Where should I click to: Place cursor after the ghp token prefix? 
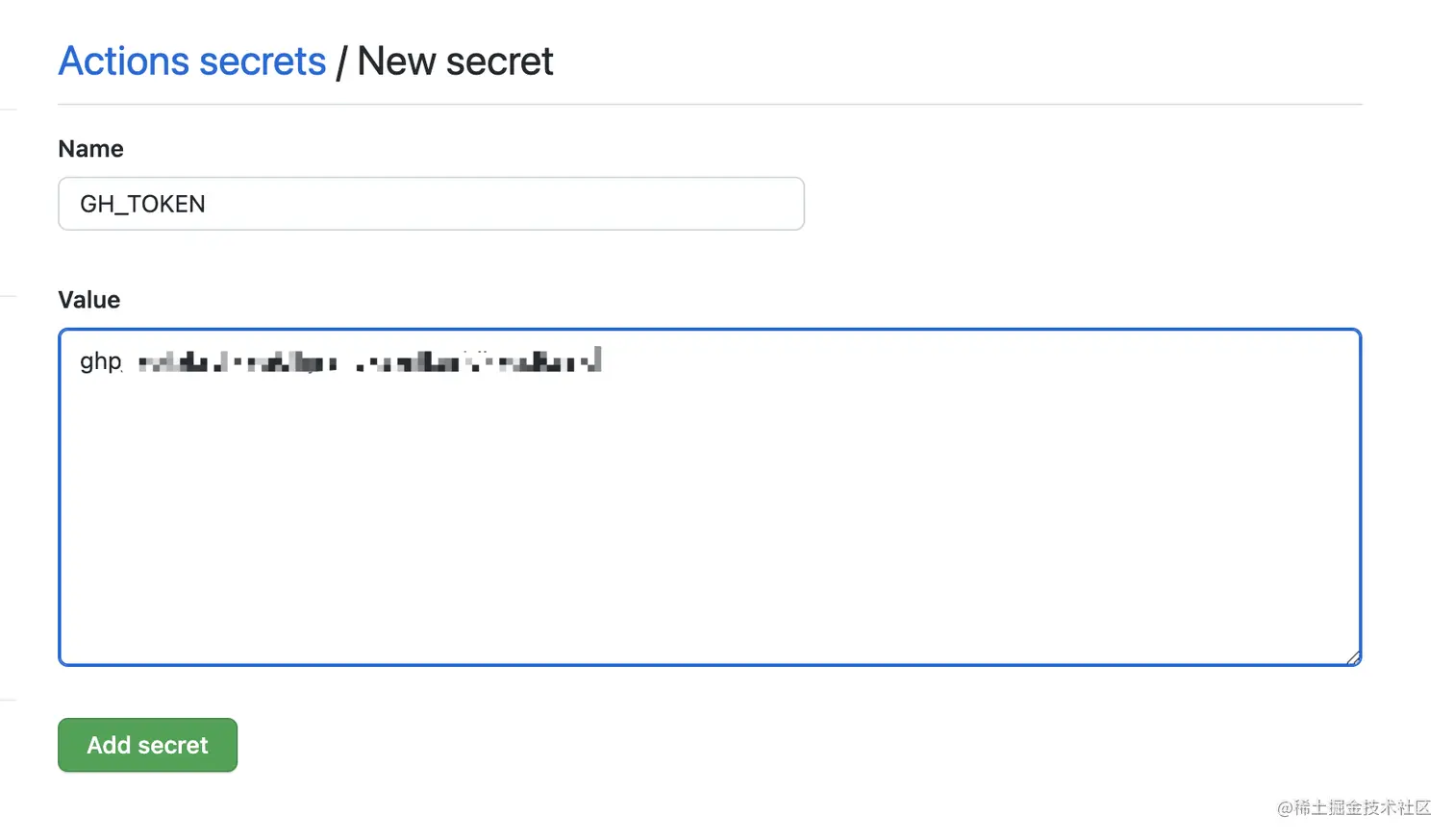click(x=124, y=362)
